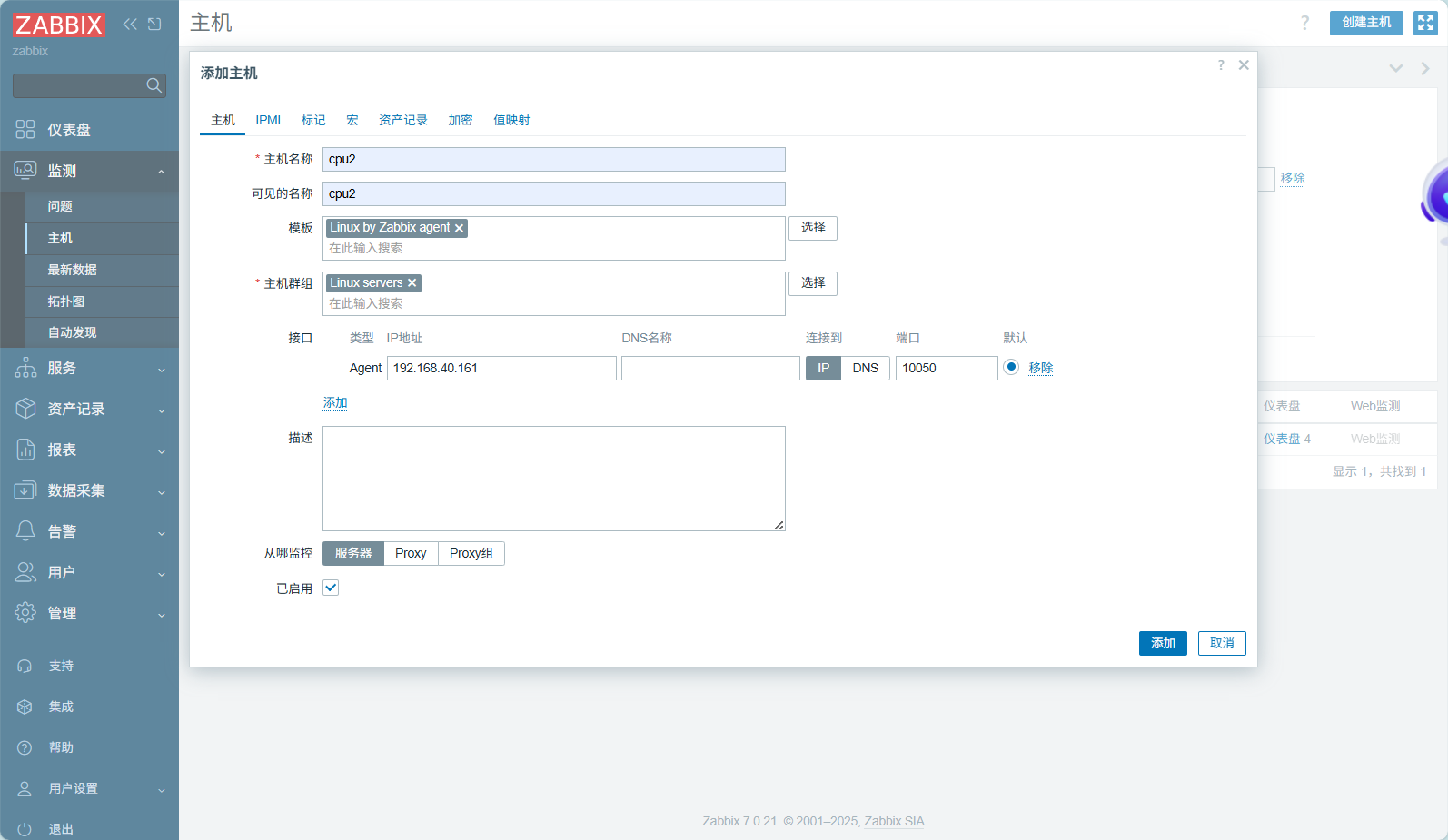Viewport: 1448px width, 840px height.
Task: Set connect-to option to DNS
Action: coord(865,368)
